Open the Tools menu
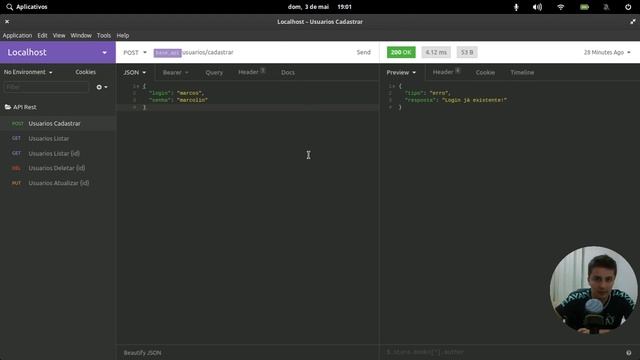The width and height of the screenshot is (640, 360). [x=104, y=36]
